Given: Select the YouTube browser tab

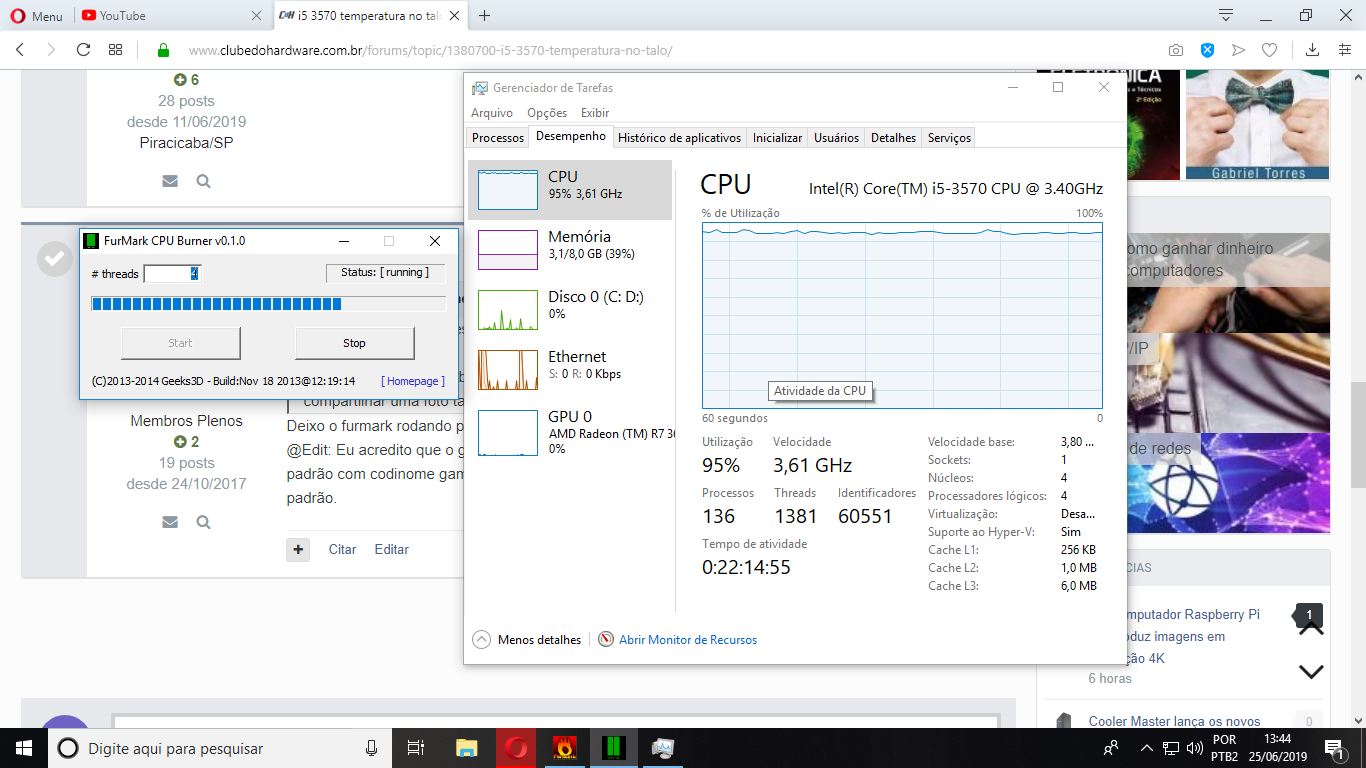Looking at the screenshot, I should click(x=170, y=15).
